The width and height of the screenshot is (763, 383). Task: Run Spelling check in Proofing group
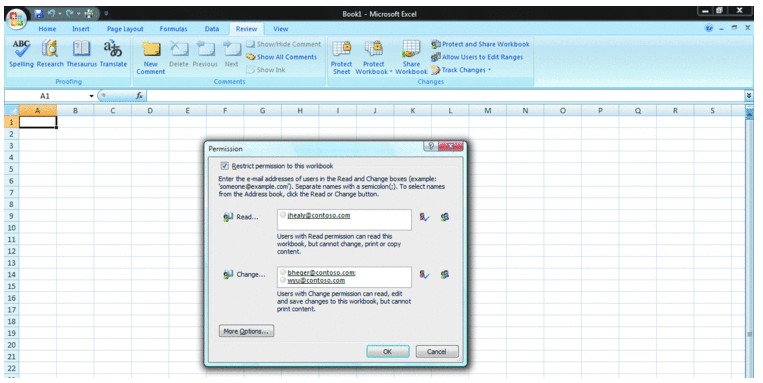(21, 54)
